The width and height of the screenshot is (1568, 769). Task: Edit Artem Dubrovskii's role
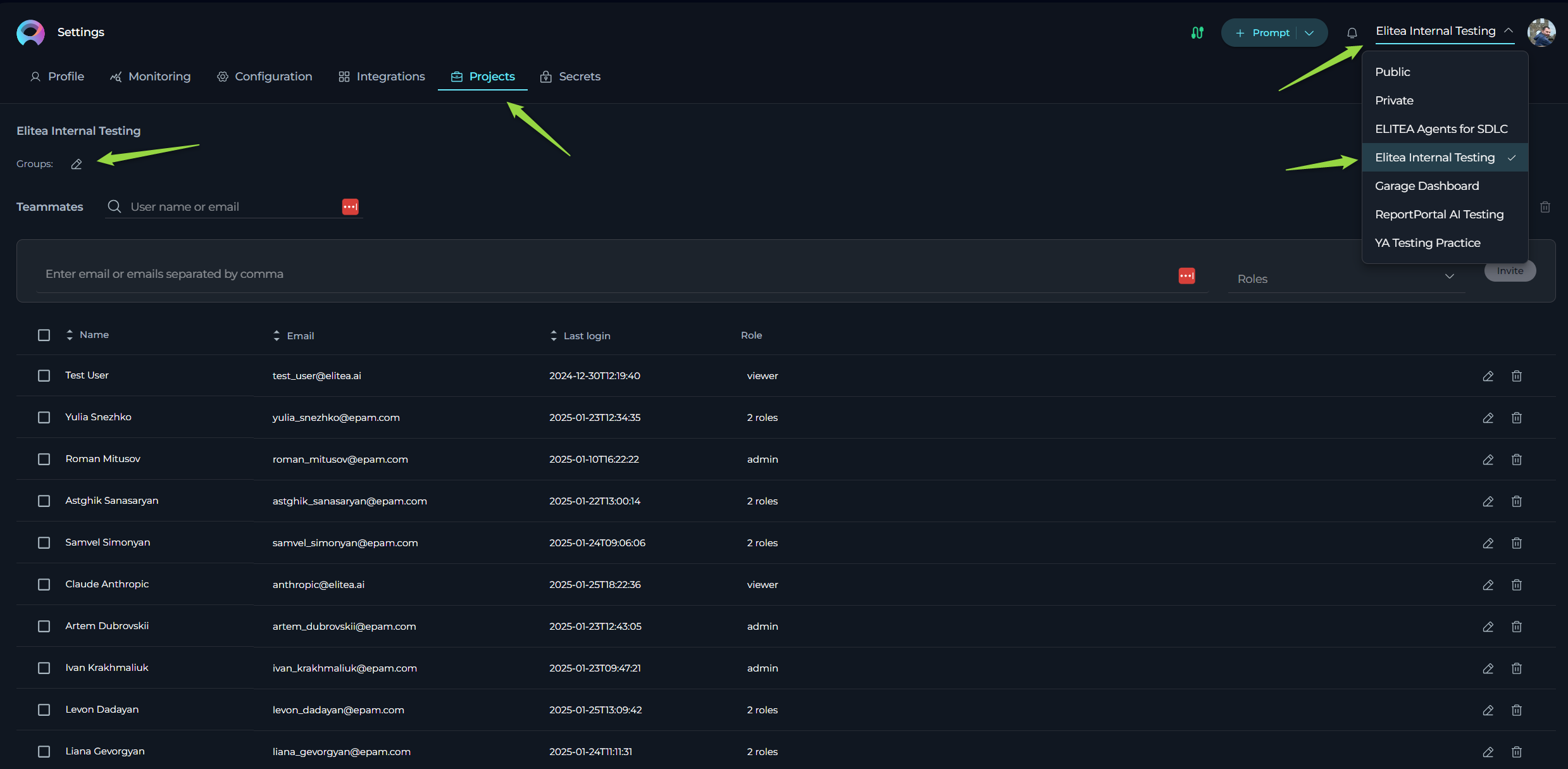tap(1488, 627)
